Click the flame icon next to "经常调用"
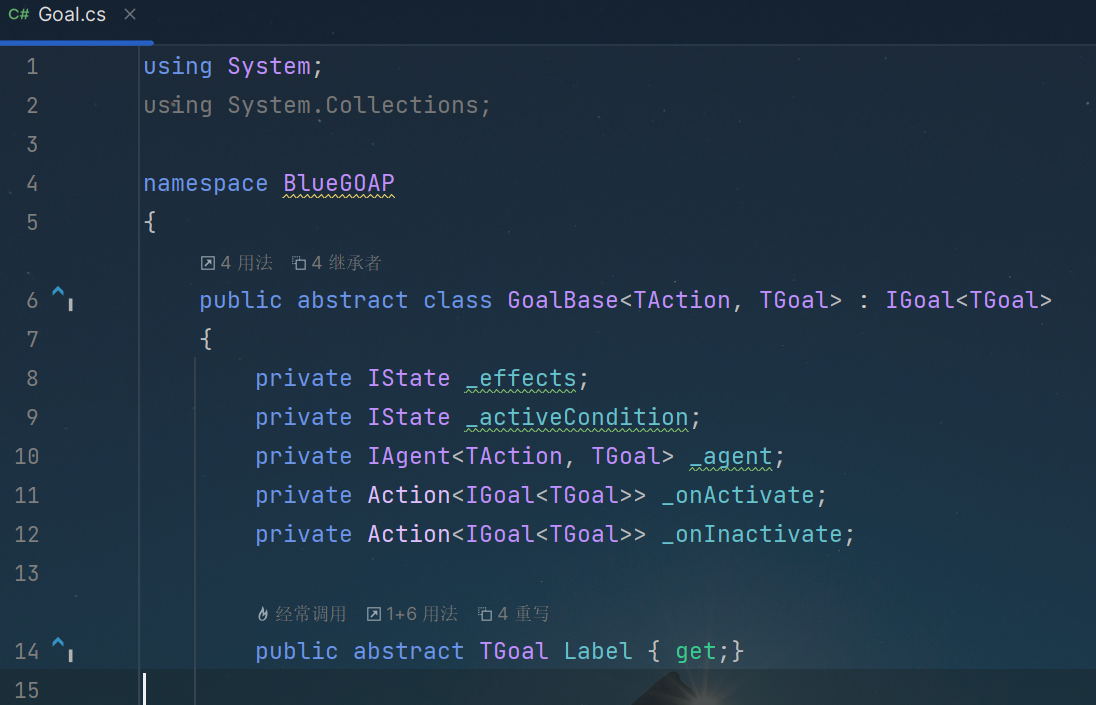1096x705 pixels. click(x=263, y=614)
